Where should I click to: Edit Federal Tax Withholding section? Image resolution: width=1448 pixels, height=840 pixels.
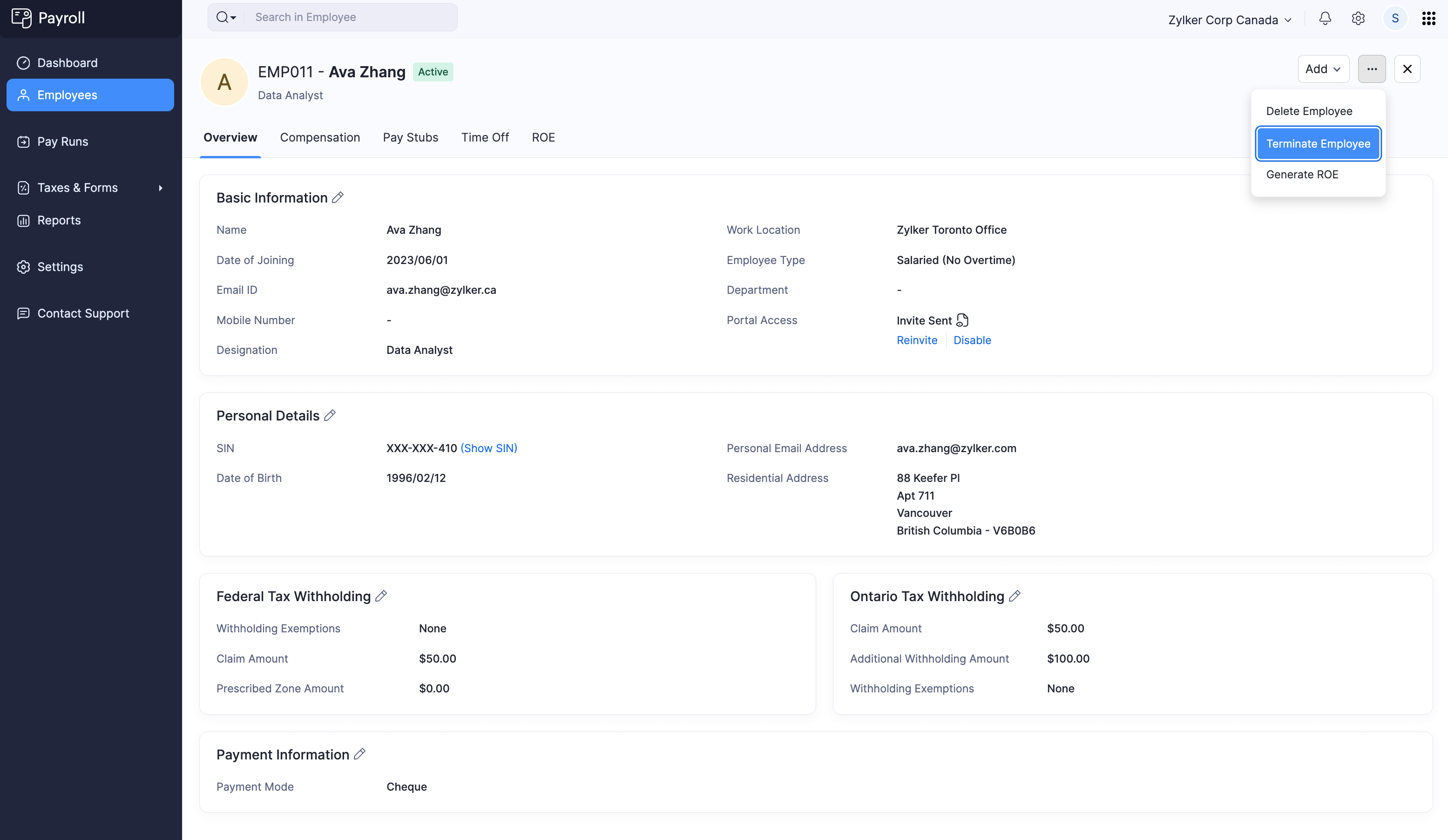pyautogui.click(x=381, y=596)
